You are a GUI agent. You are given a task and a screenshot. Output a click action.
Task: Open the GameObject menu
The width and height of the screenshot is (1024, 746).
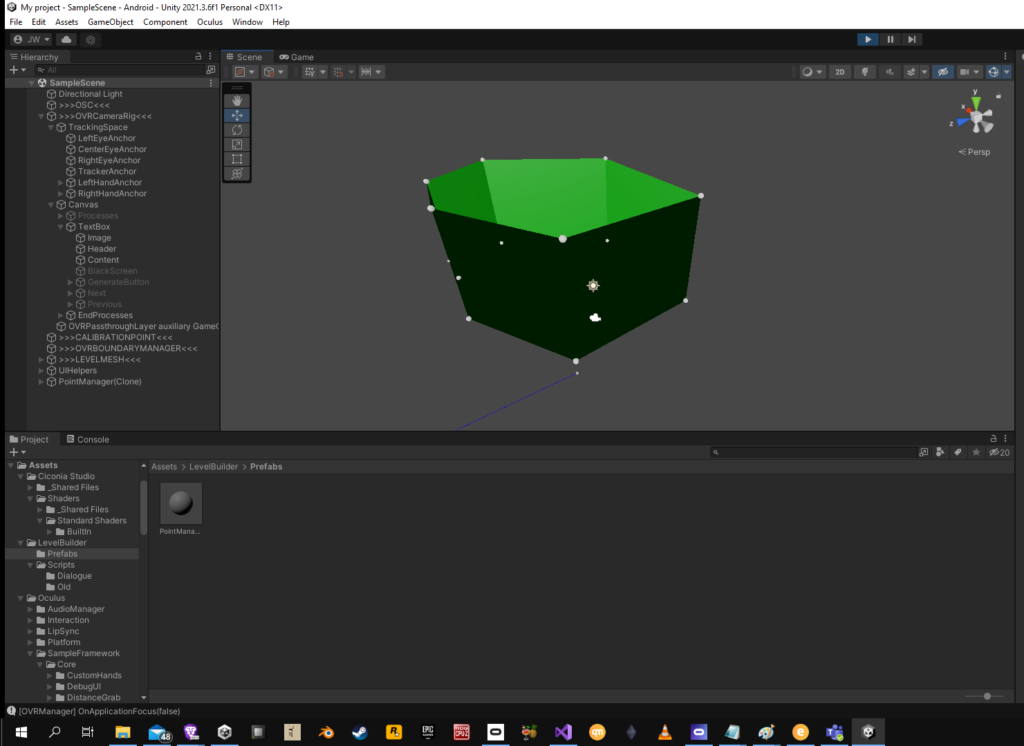110,22
